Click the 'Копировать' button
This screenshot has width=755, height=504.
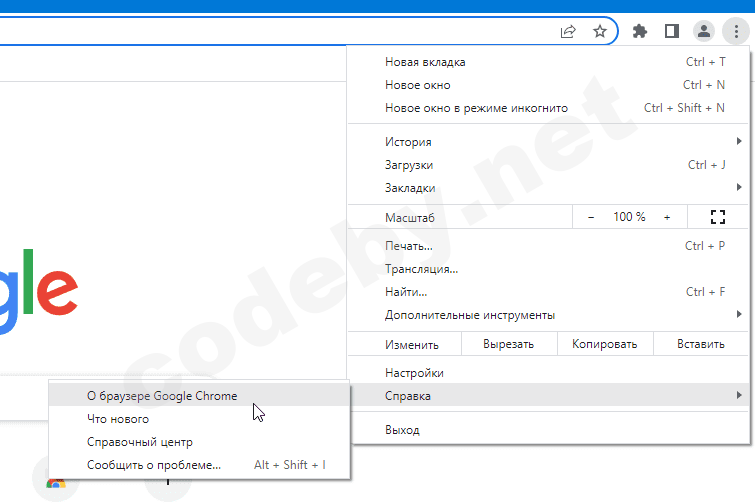[605, 344]
